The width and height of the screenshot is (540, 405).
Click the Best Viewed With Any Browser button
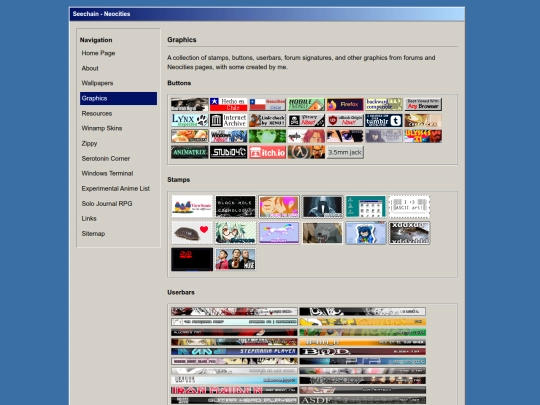pyautogui.click(x=423, y=104)
